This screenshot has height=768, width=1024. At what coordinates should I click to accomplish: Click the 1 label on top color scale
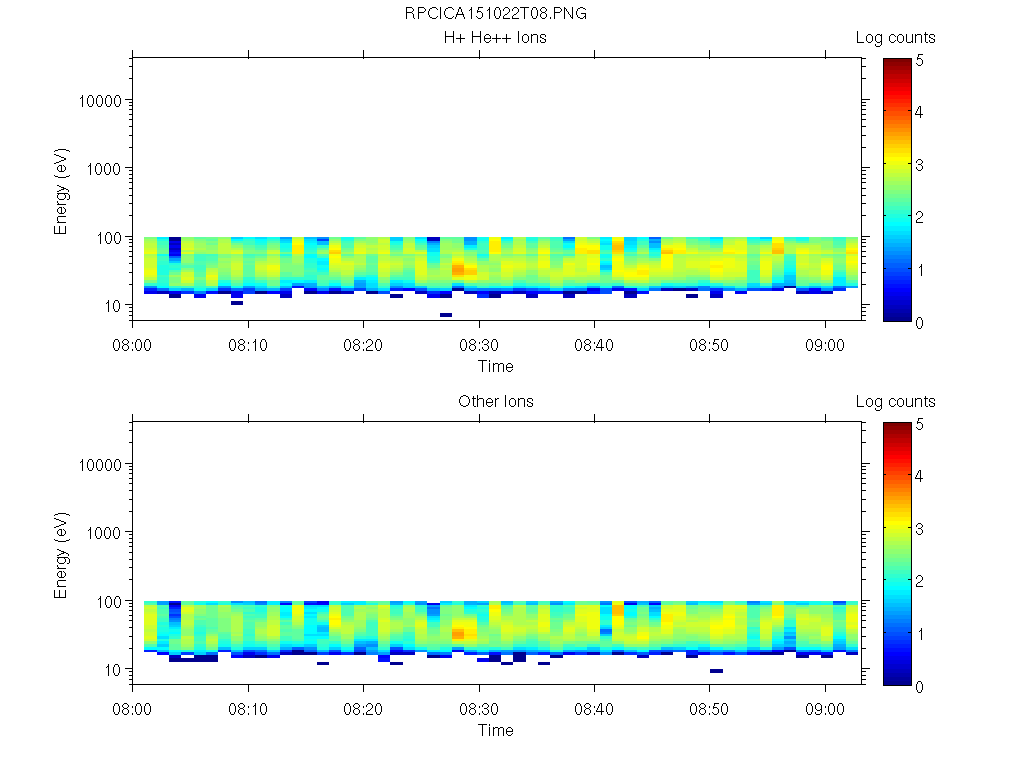[920, 270]
